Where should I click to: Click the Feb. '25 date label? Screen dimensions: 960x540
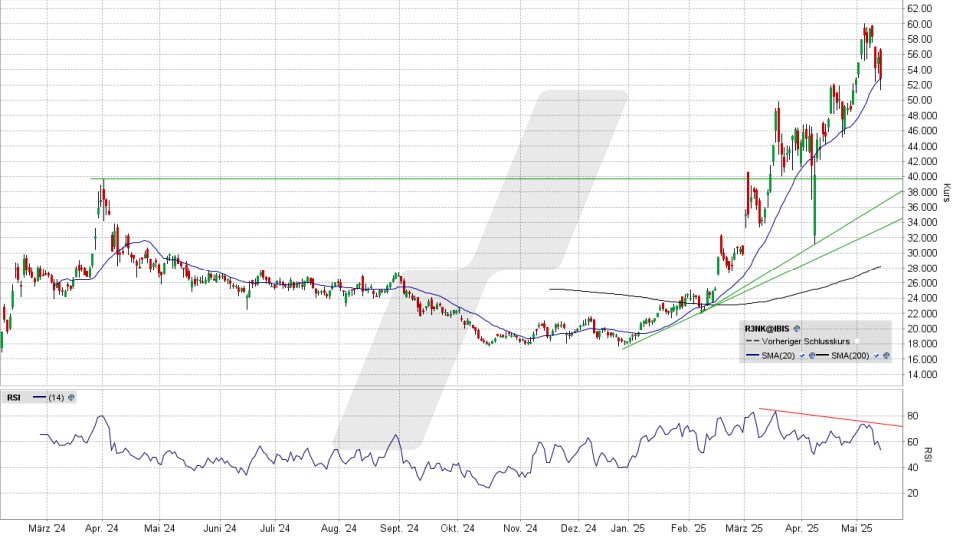688,528
